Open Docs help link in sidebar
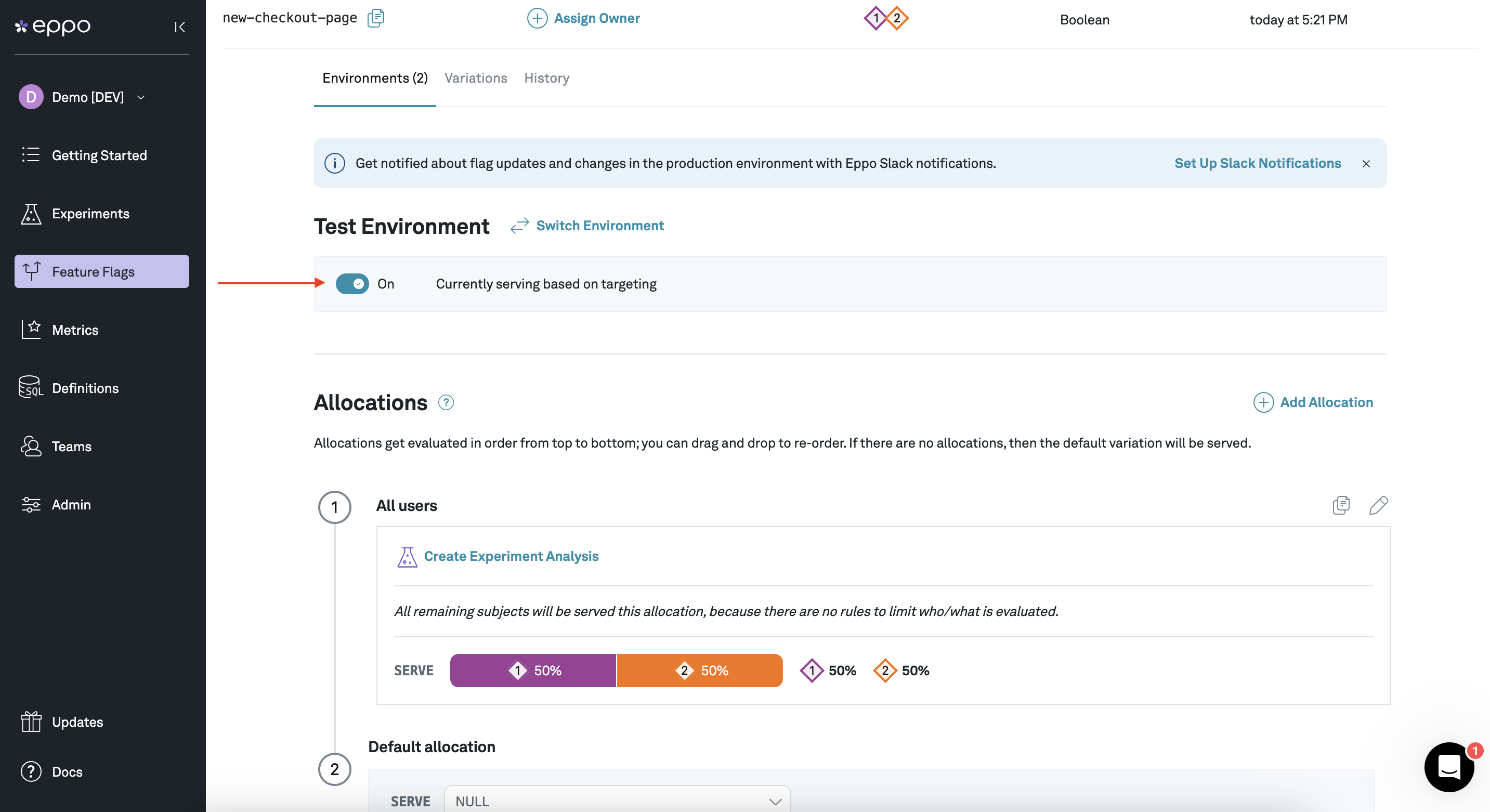1490x812 pixels. click(x=102, y=771)
